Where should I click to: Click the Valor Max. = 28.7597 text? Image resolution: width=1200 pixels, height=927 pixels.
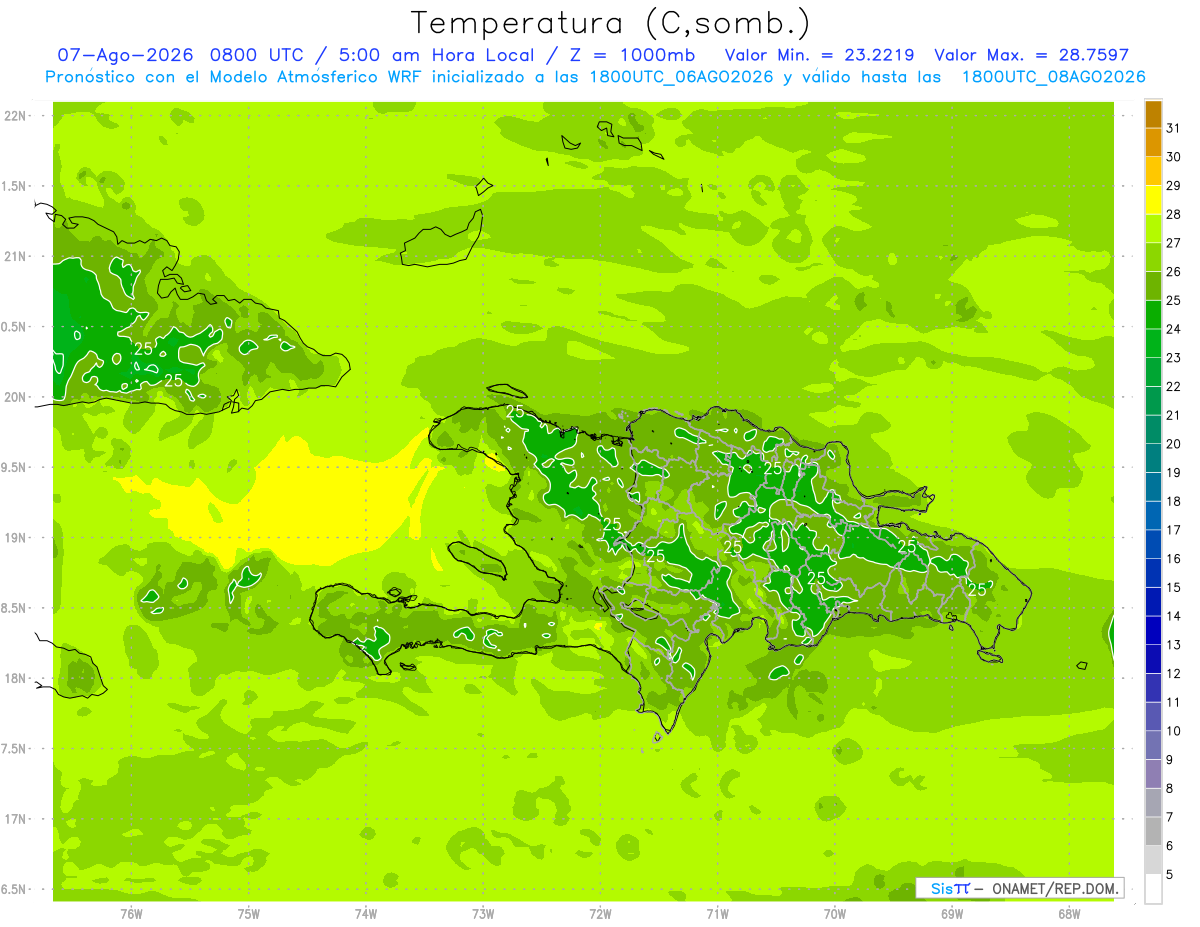click(1031, 55)
